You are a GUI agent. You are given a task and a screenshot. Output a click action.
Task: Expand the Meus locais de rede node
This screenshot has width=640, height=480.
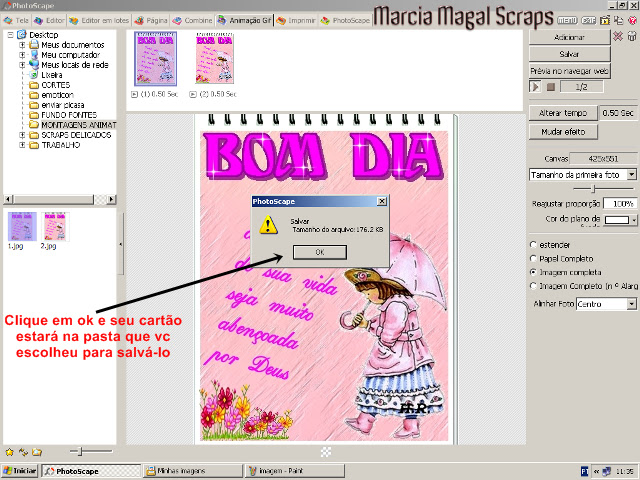tap(22, 65)
